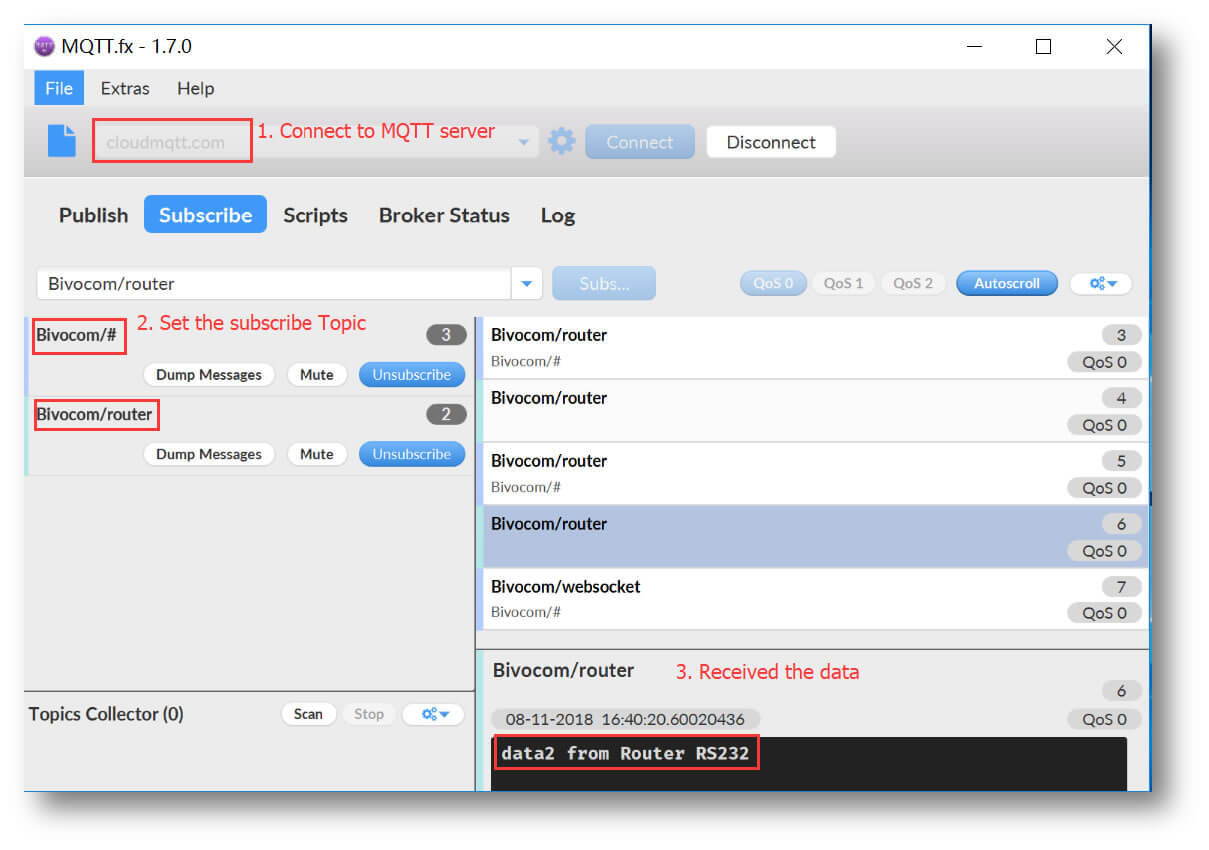Open the Extras menu

pos(125,88)
